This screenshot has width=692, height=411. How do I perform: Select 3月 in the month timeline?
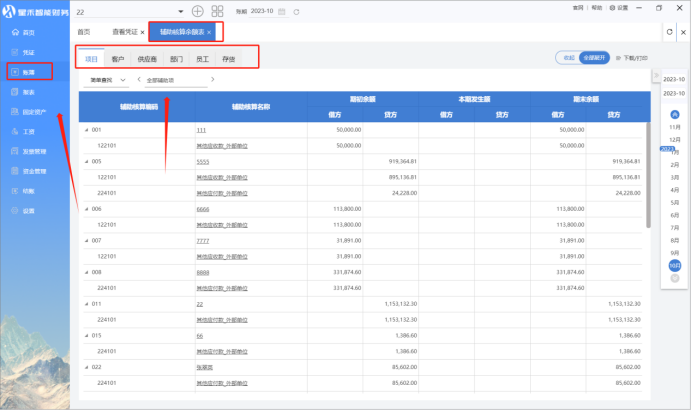(674, 176)
